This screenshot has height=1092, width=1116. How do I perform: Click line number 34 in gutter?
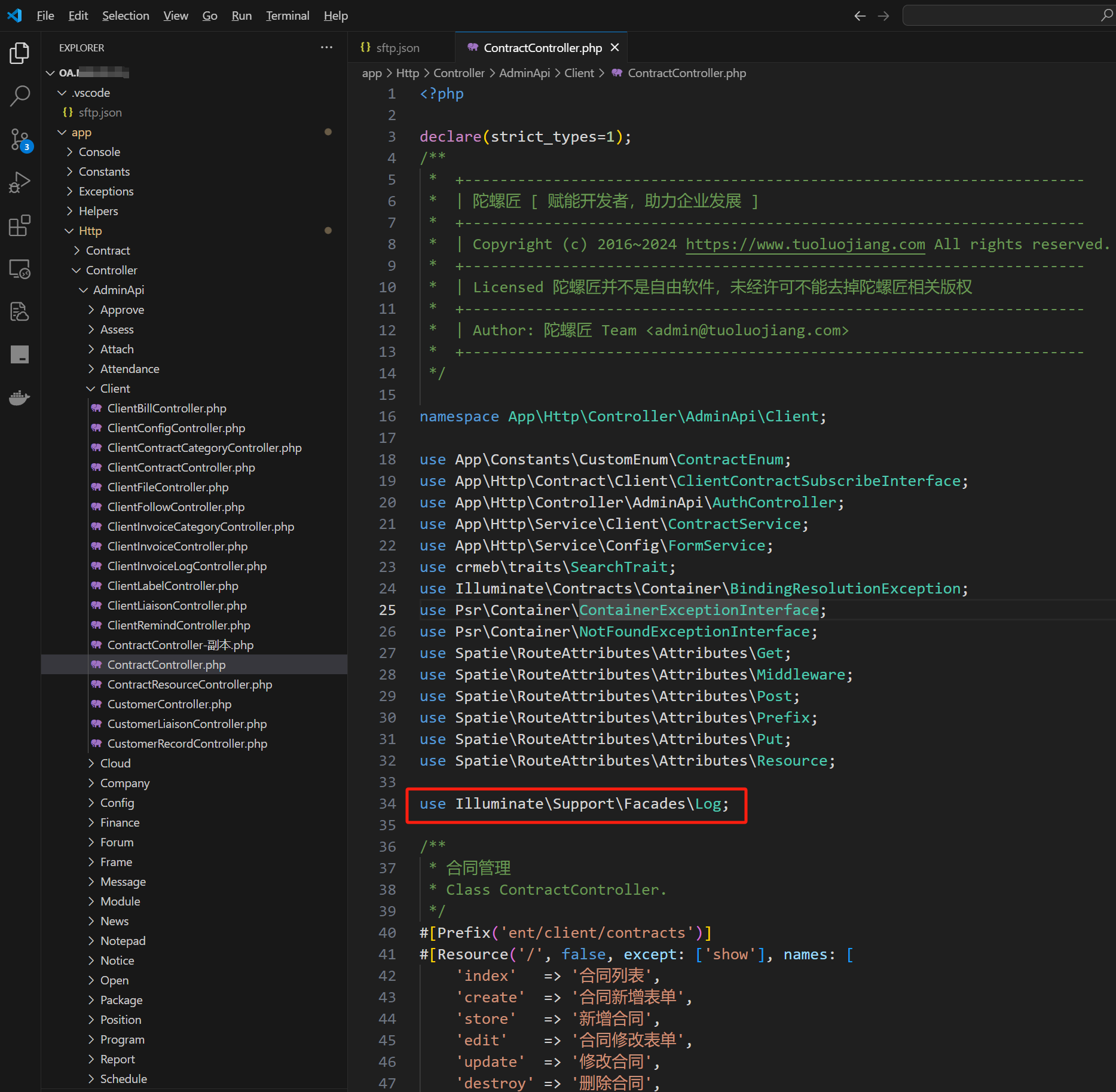click(387, 804)
